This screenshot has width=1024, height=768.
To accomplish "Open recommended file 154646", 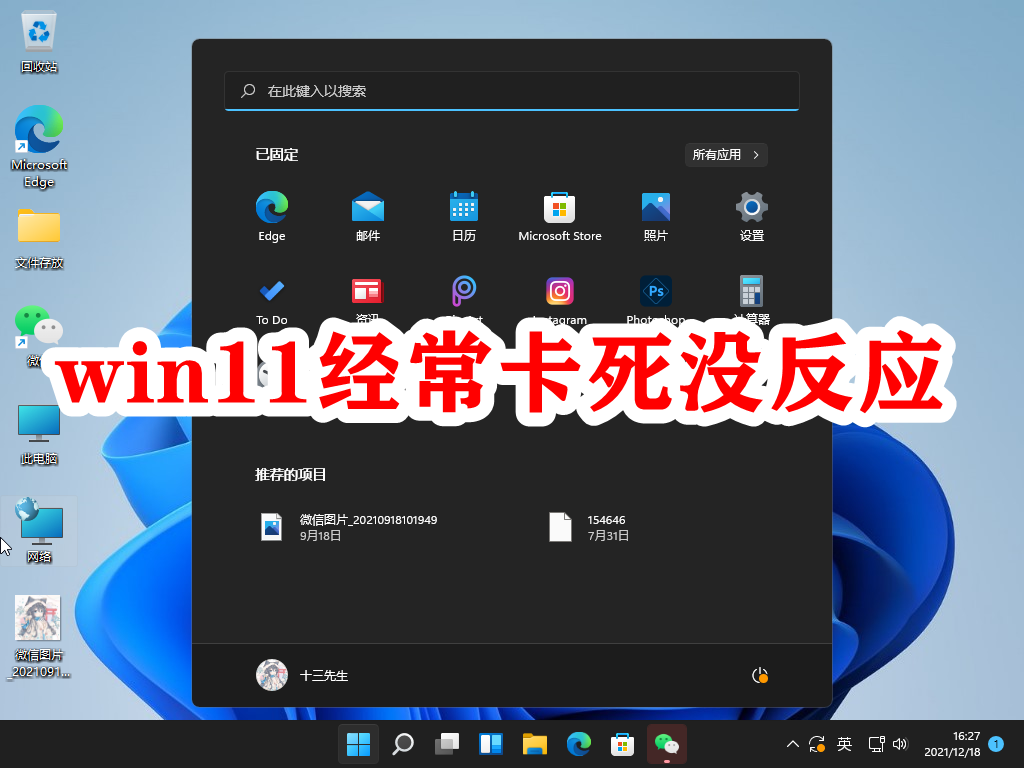I will [x=589, y=527].
